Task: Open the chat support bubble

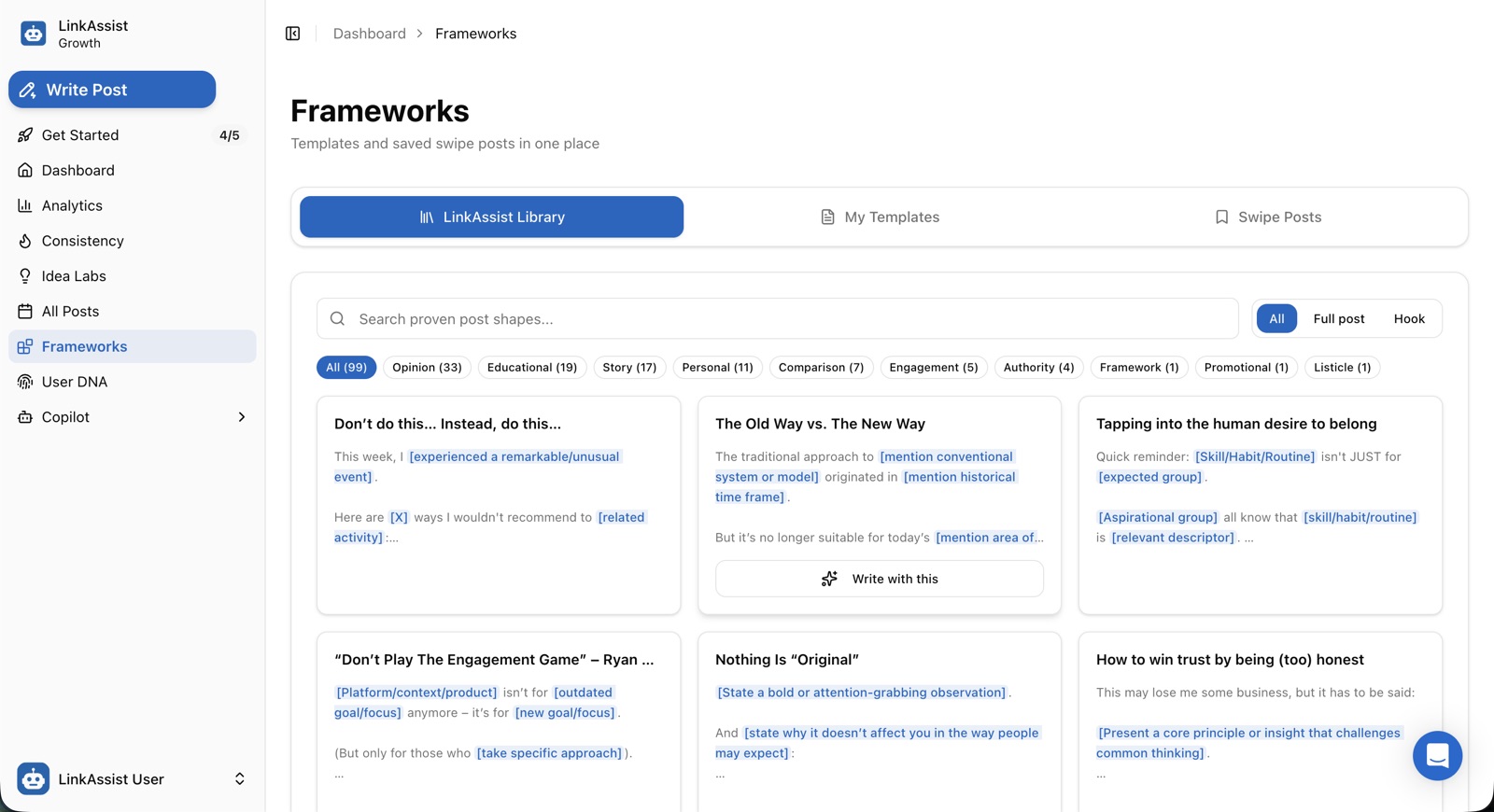Action: click(x=1437, y=755)
